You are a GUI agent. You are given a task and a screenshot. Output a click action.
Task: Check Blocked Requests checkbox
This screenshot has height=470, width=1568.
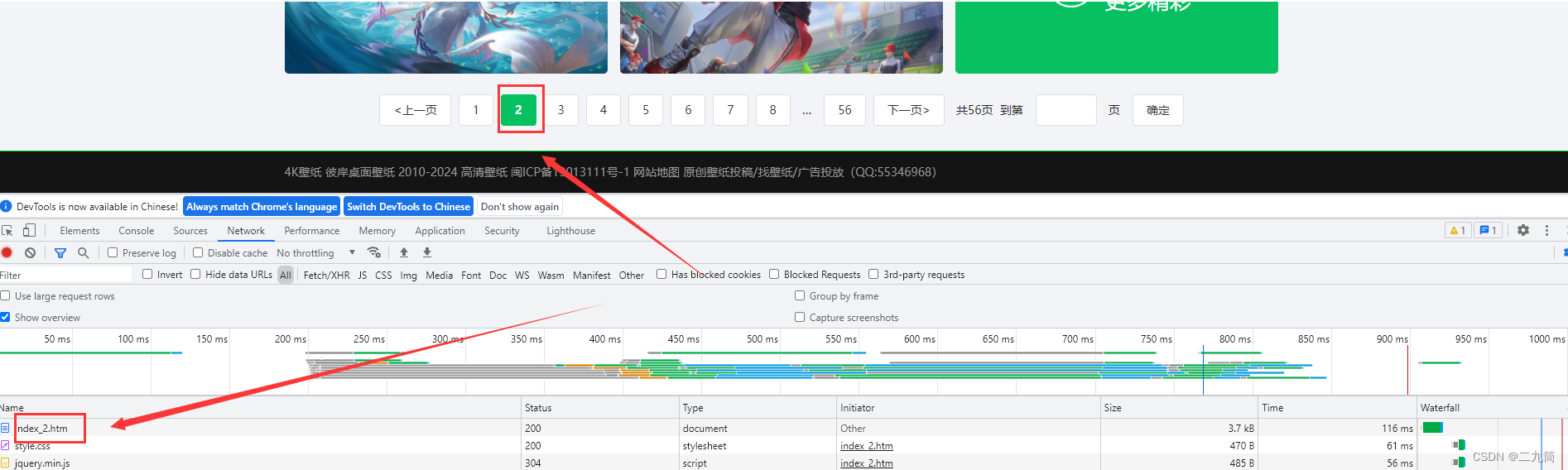pos(774,274)
